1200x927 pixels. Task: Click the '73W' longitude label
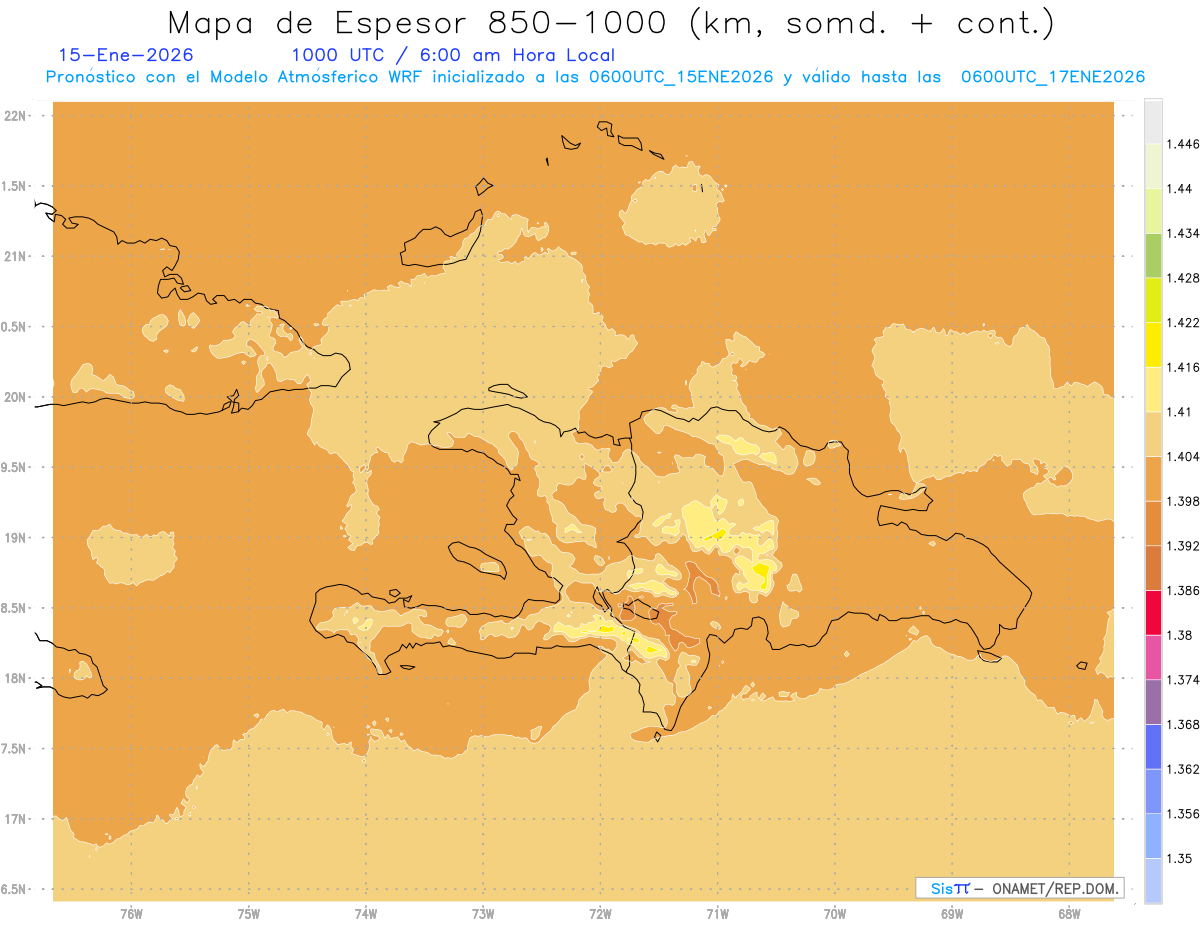tap(483, 914)
